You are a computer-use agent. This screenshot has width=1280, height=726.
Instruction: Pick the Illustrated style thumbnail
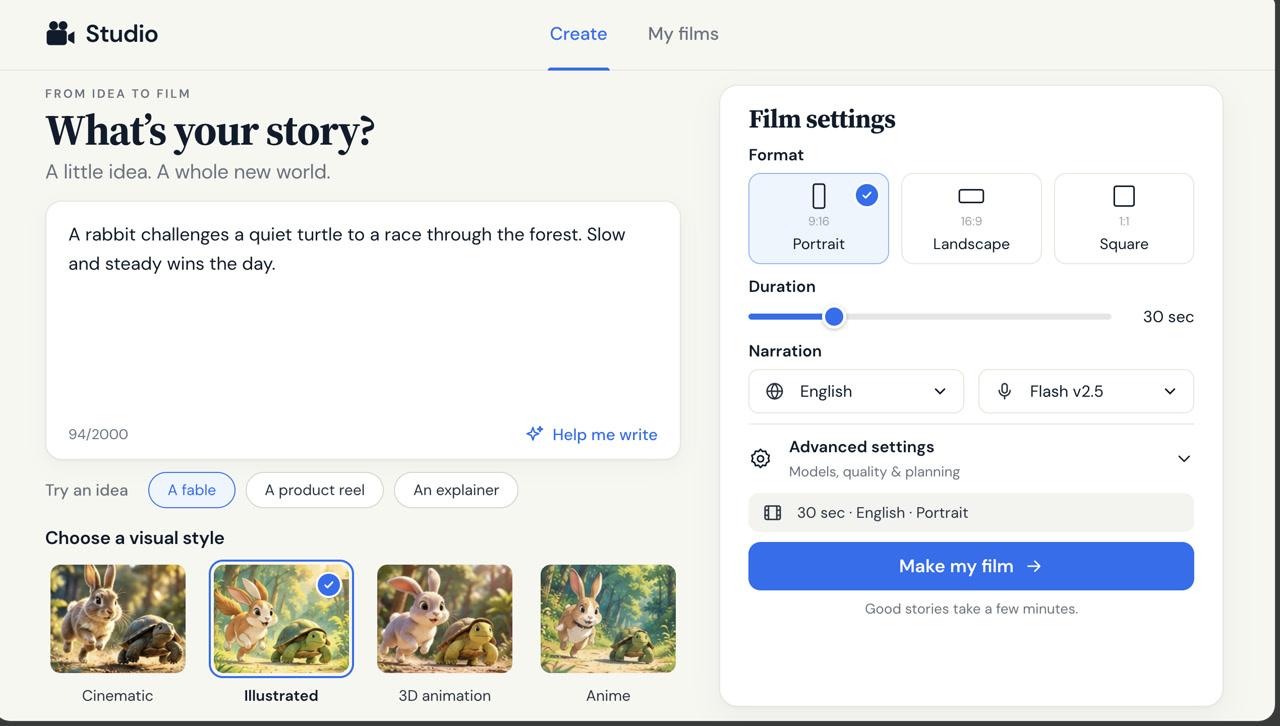point(281,619)
